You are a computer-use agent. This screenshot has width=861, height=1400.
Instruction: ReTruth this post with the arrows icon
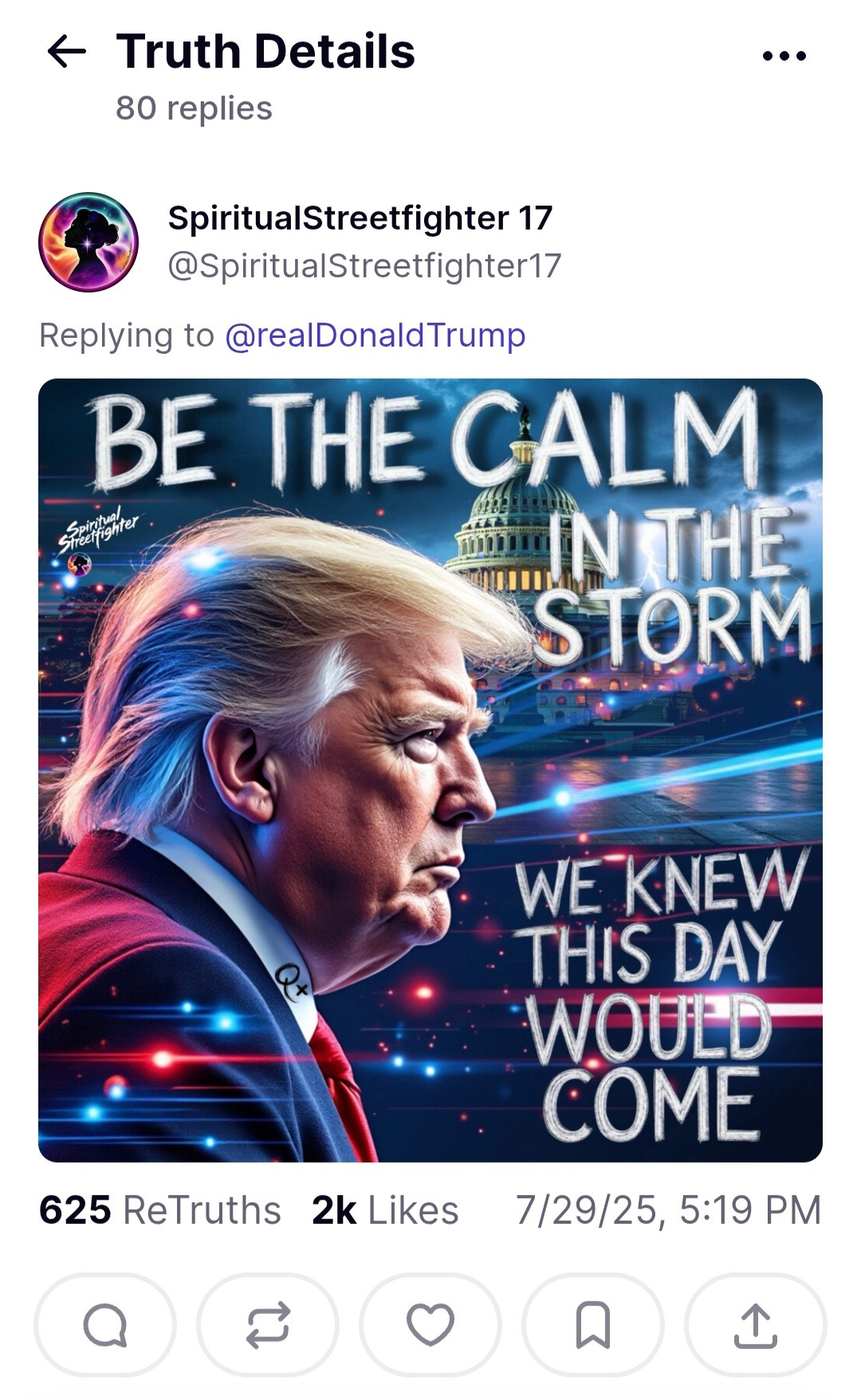coord(268,1324)
